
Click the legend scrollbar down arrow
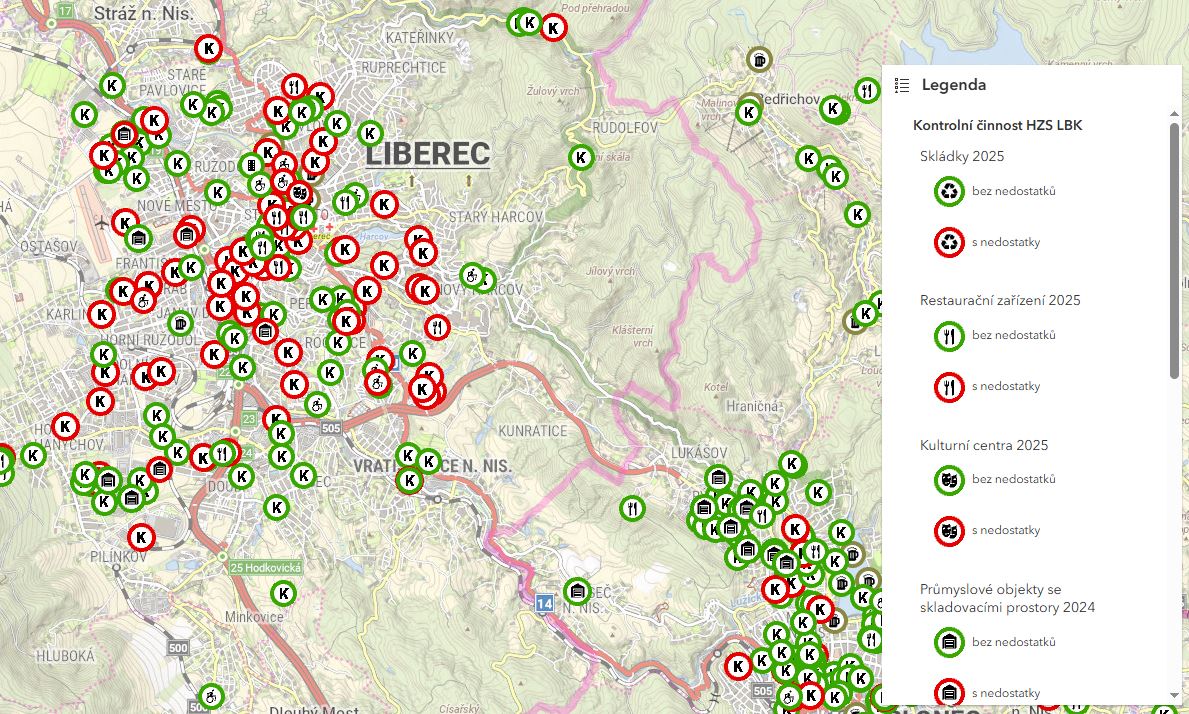[1174, 694]
